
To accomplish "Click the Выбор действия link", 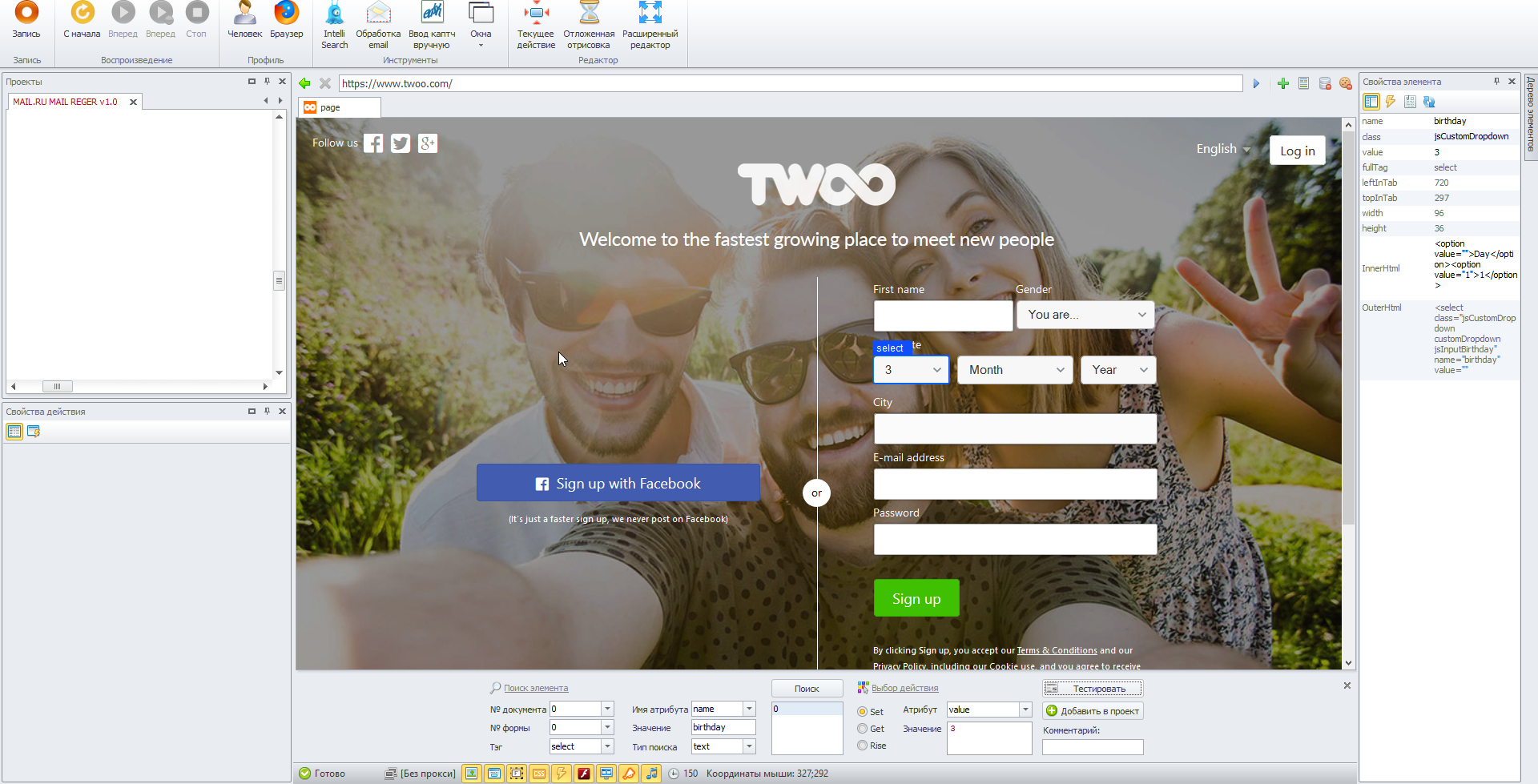I will point(904,688).
